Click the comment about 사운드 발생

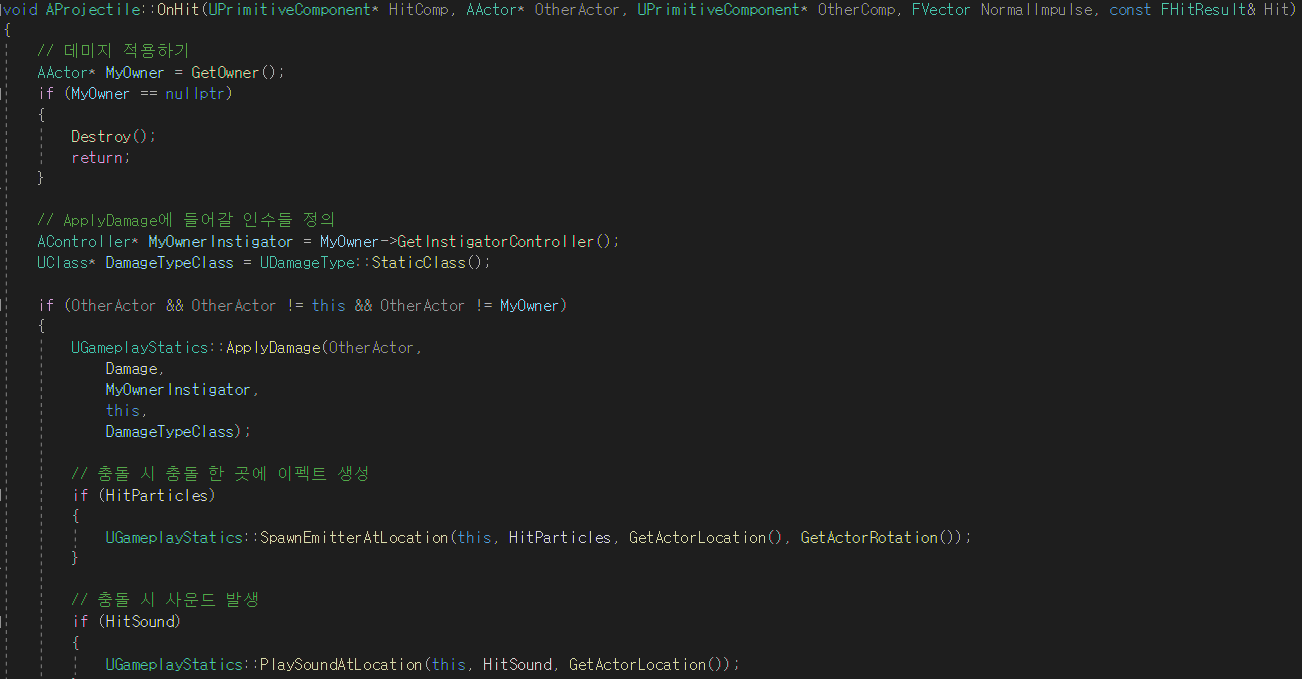coord(166,600)
